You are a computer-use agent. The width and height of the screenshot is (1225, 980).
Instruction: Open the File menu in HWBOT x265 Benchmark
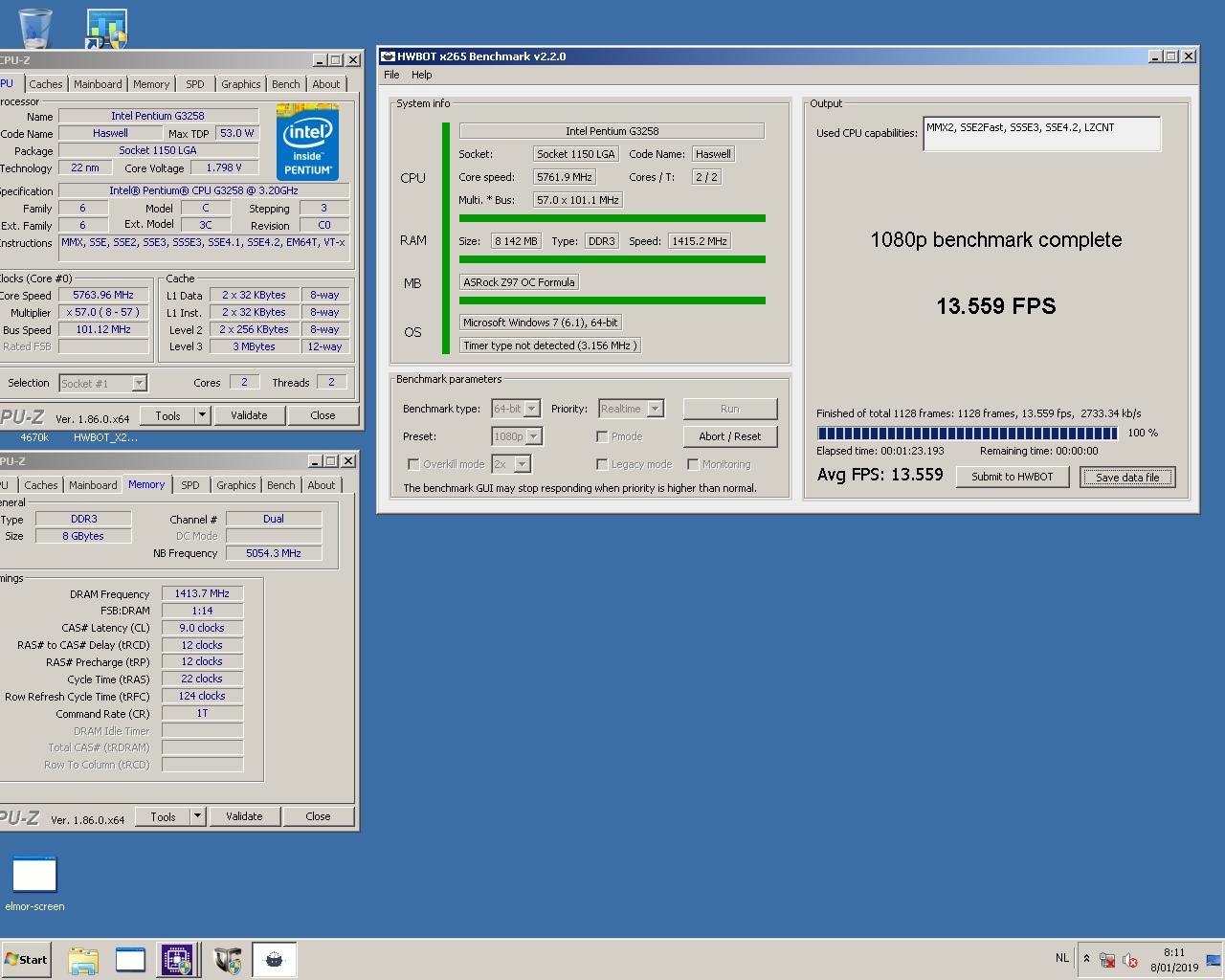[391, 75]
